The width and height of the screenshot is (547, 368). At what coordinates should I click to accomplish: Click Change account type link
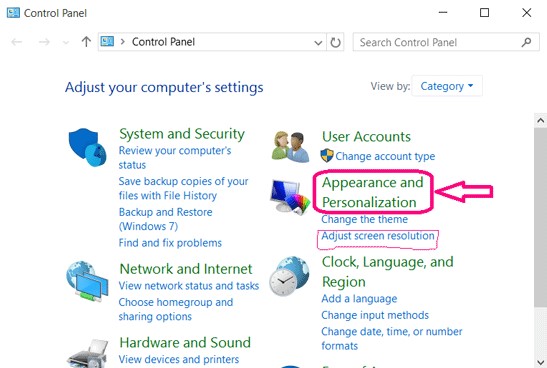[x=385, y=156]
